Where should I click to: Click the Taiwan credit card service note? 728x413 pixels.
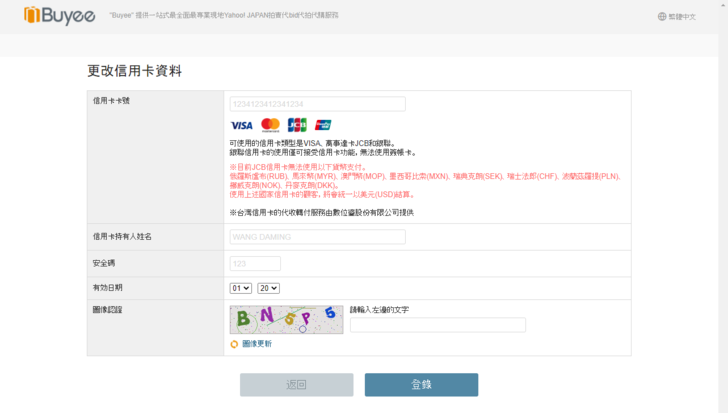[x=322, y=213]
